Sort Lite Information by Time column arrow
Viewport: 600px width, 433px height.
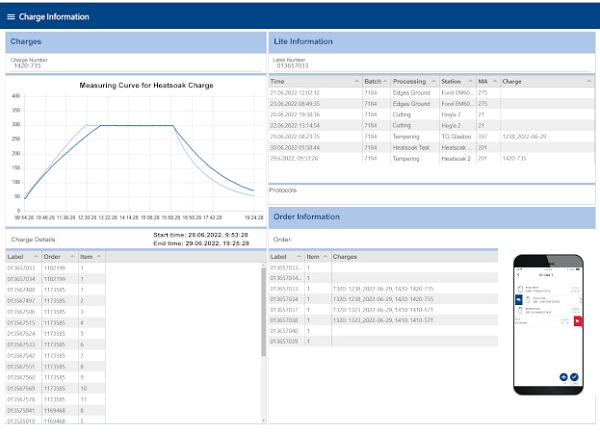coord(357,81)
